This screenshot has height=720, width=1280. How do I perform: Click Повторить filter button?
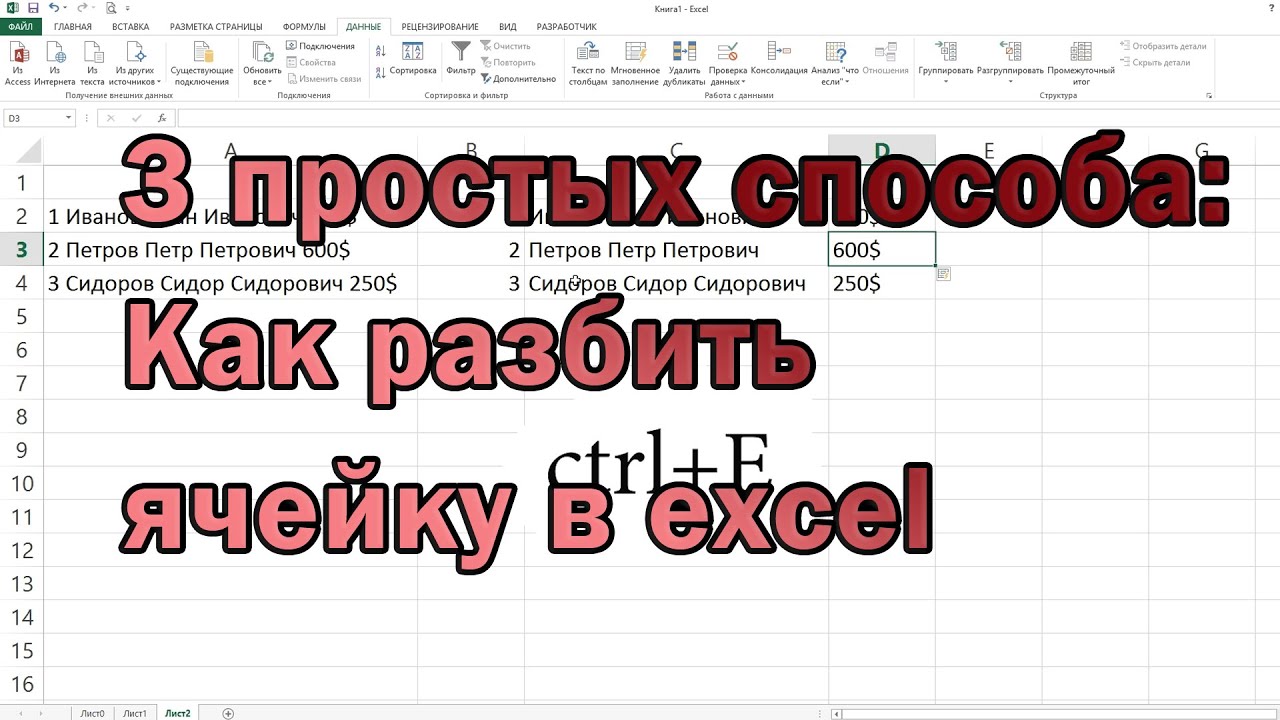pos(508,62)
